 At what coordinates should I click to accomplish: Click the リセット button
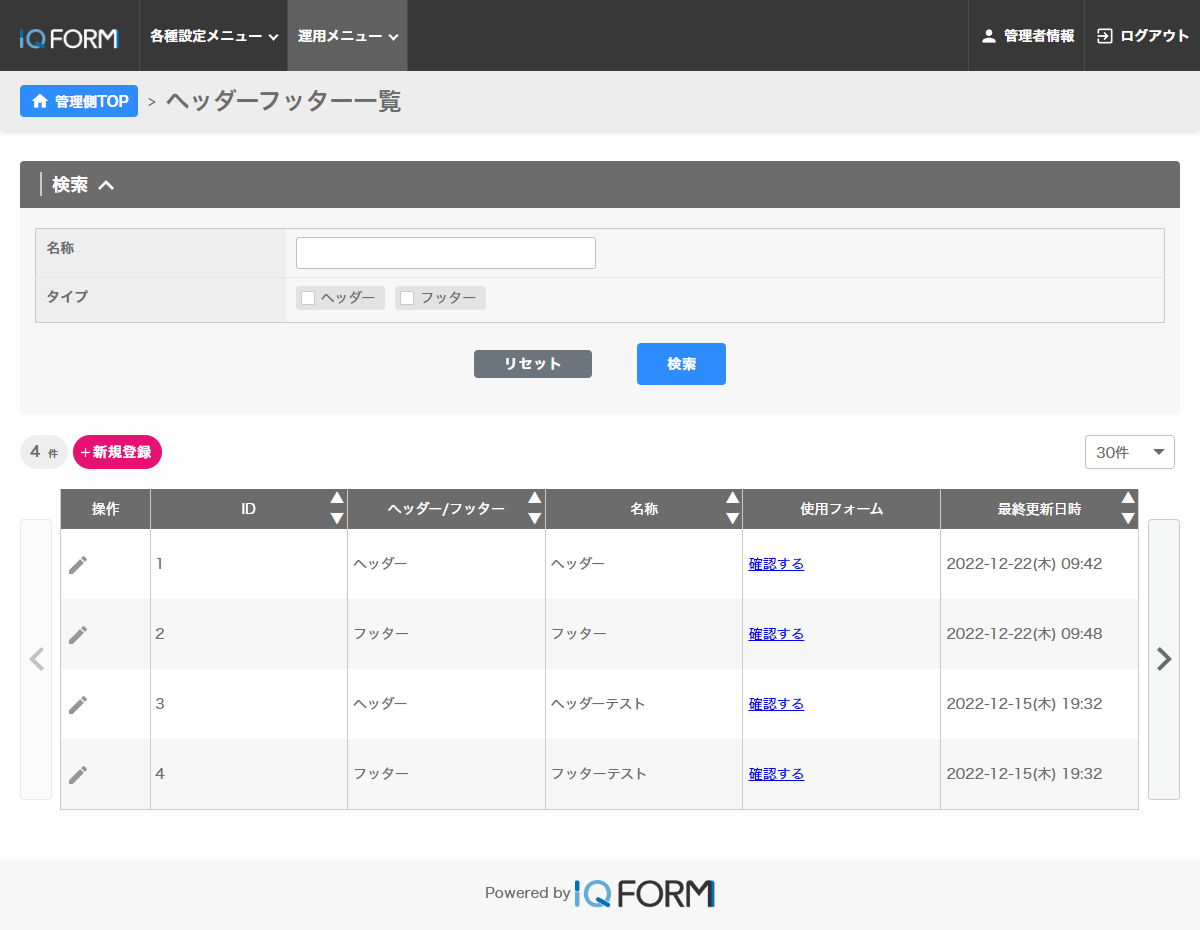[x=532, y=364]
